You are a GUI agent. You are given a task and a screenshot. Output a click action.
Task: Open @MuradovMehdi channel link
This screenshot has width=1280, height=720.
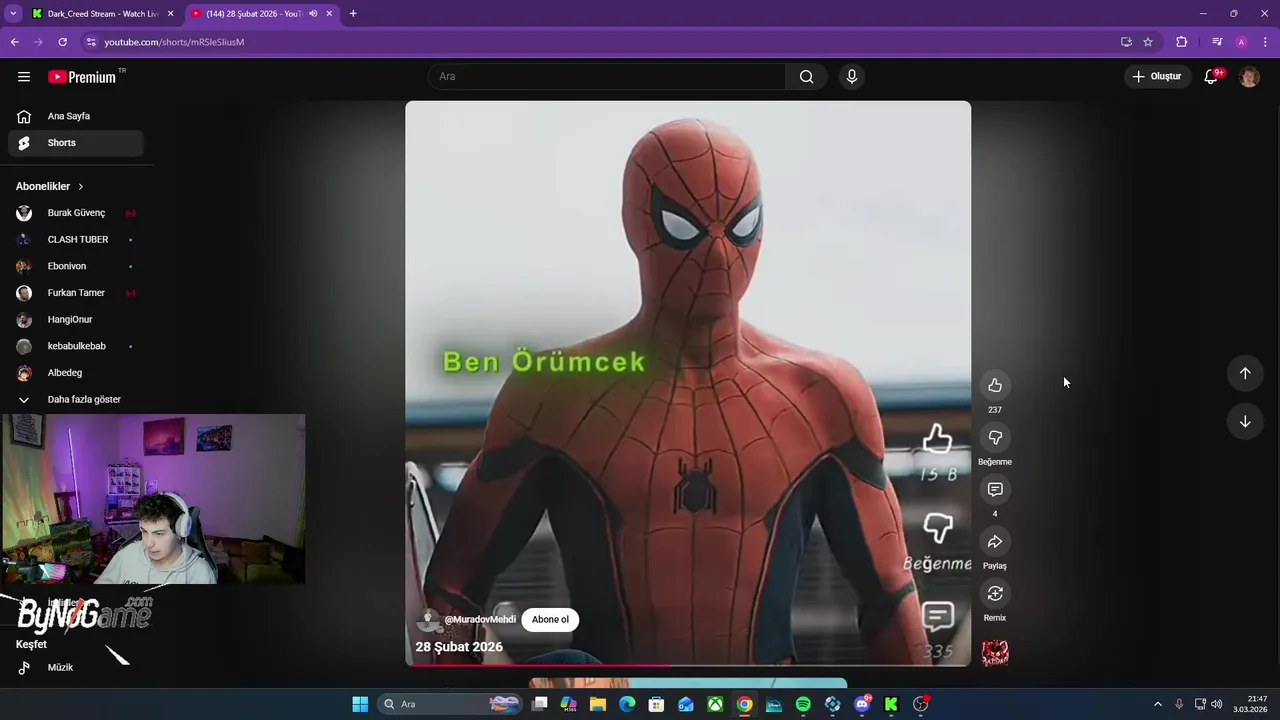(x=480, y=619)
